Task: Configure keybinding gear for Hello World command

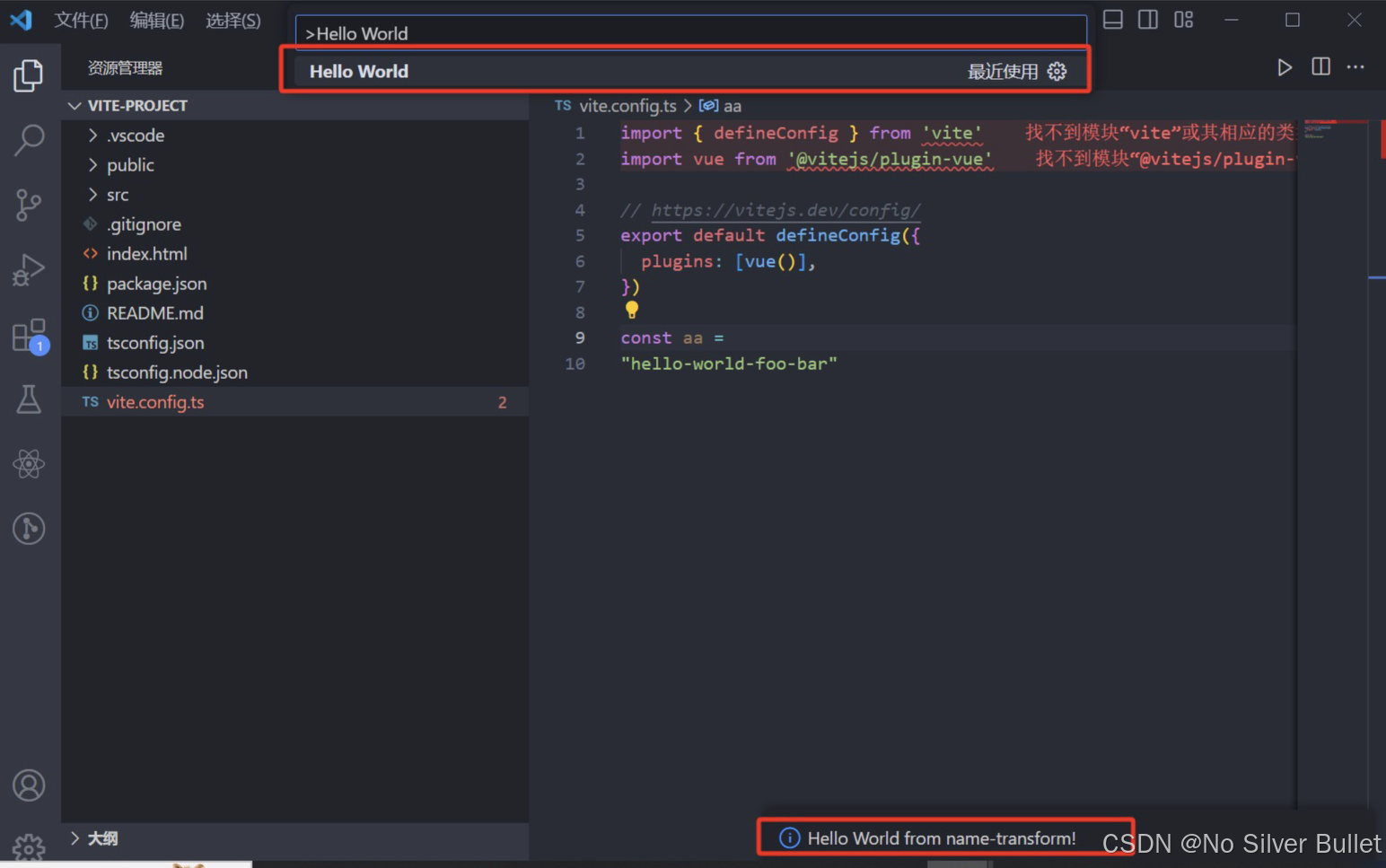Action: click(1057, 72)
